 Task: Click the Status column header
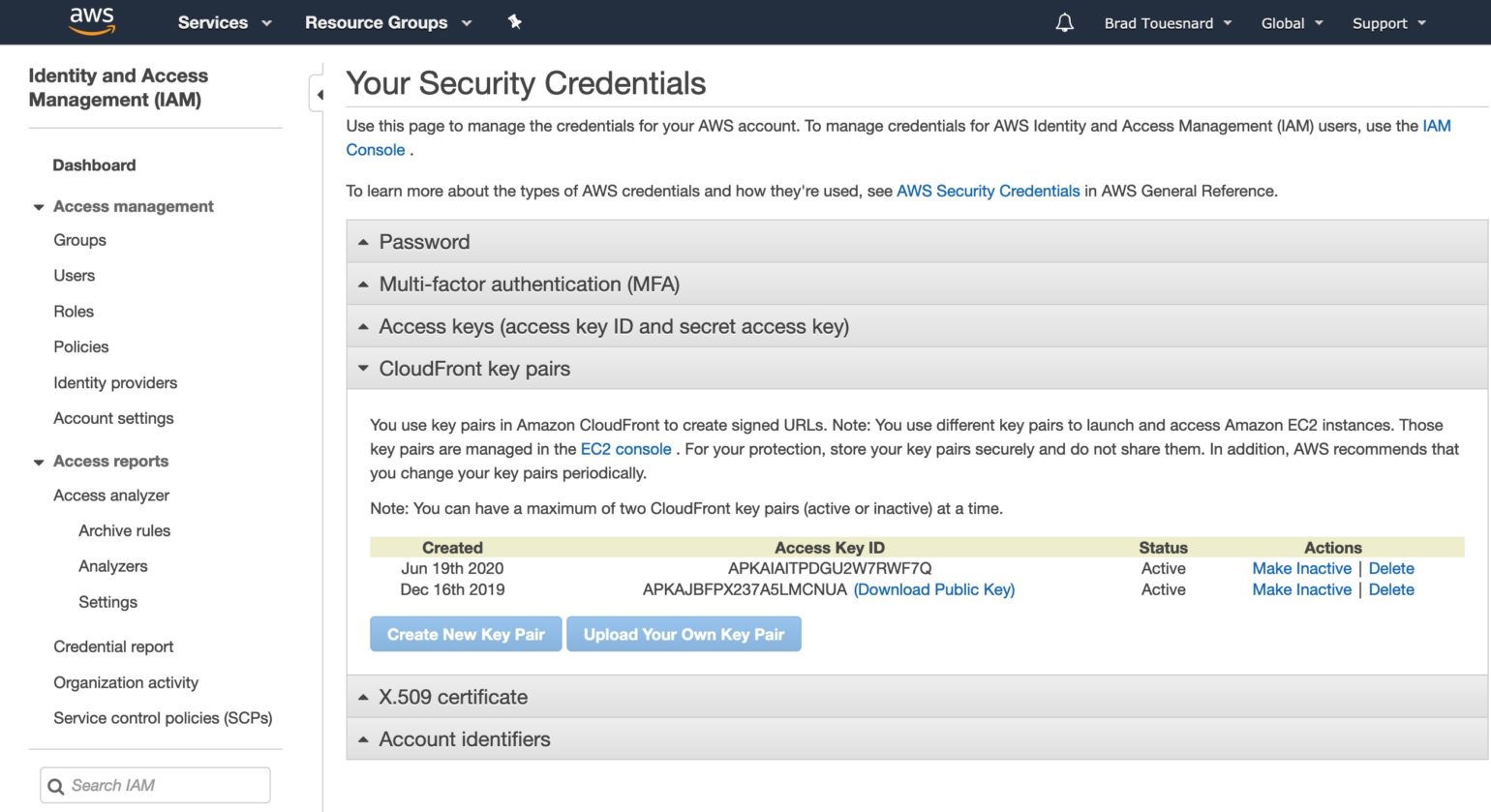click(x=1163, y=548)
